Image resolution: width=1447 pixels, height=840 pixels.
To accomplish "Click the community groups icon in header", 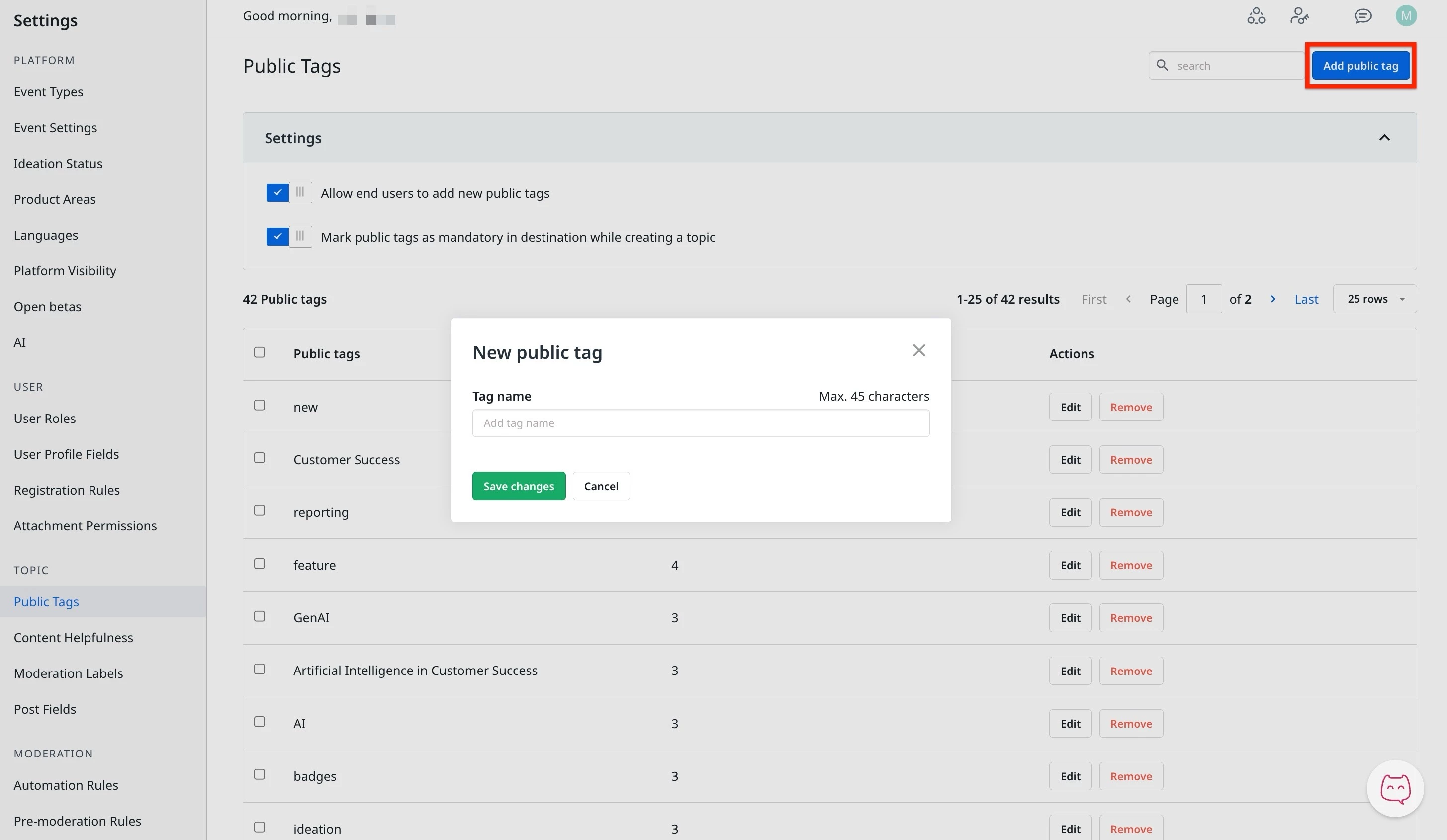I will tap(1256, 16).
